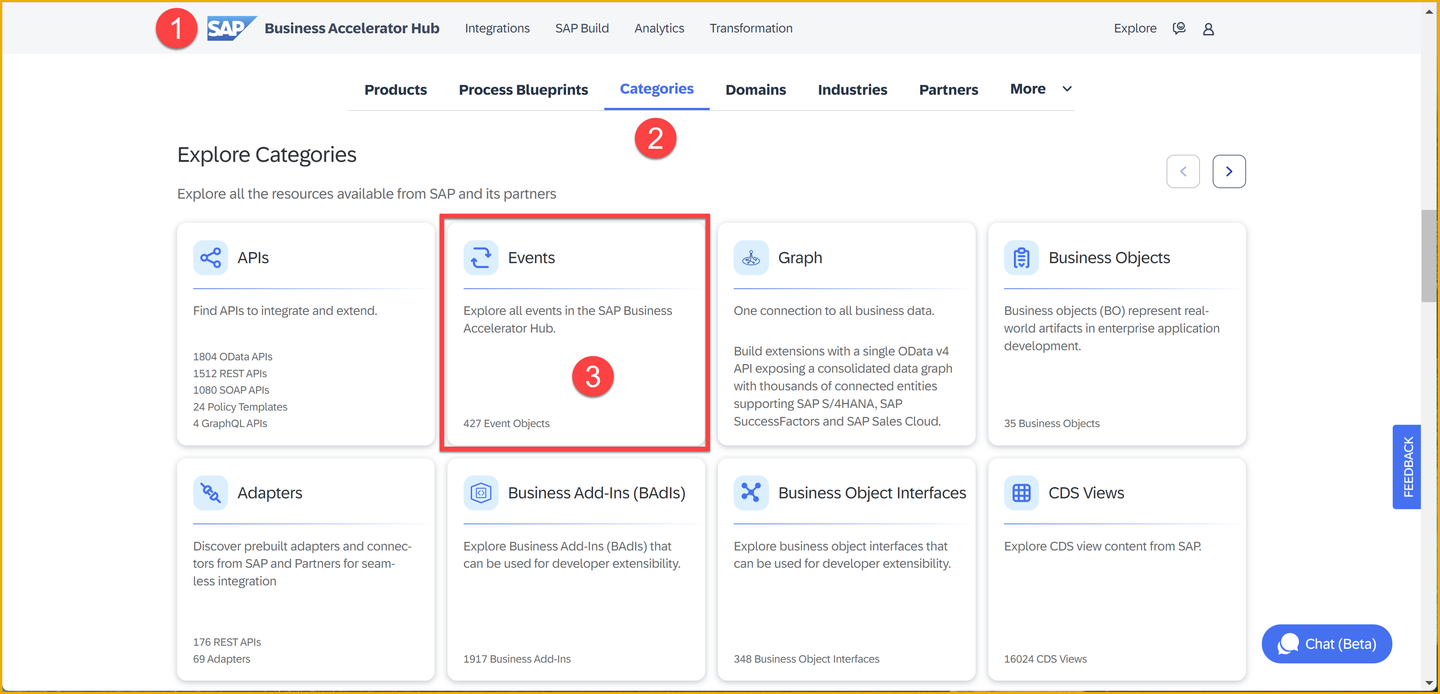1440x694 pixels.
Task: Open the notifications chat icon beside Explore
Action: [1179, 29]
